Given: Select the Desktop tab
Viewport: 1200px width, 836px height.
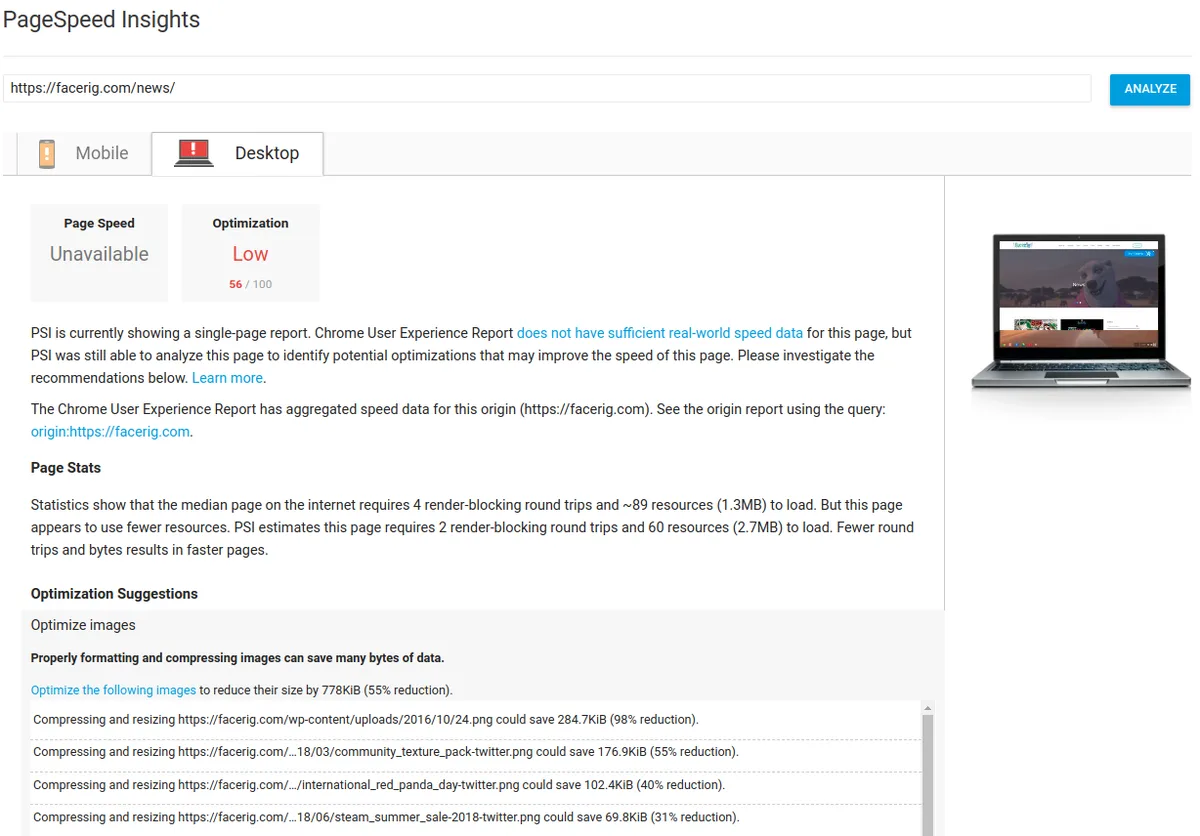Looking at the screenshot, I should [x=237, y=154].
